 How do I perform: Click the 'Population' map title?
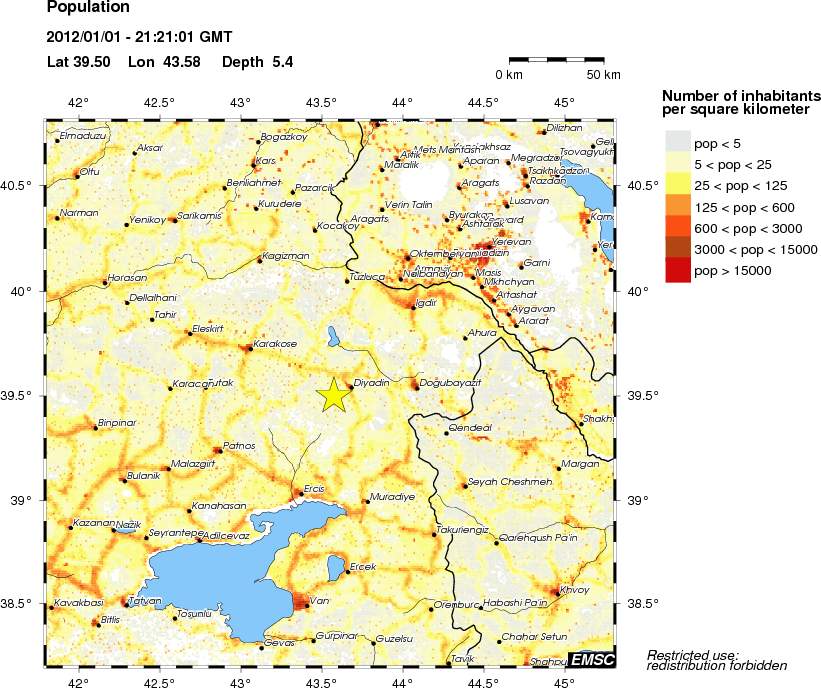tap(88, 7)
